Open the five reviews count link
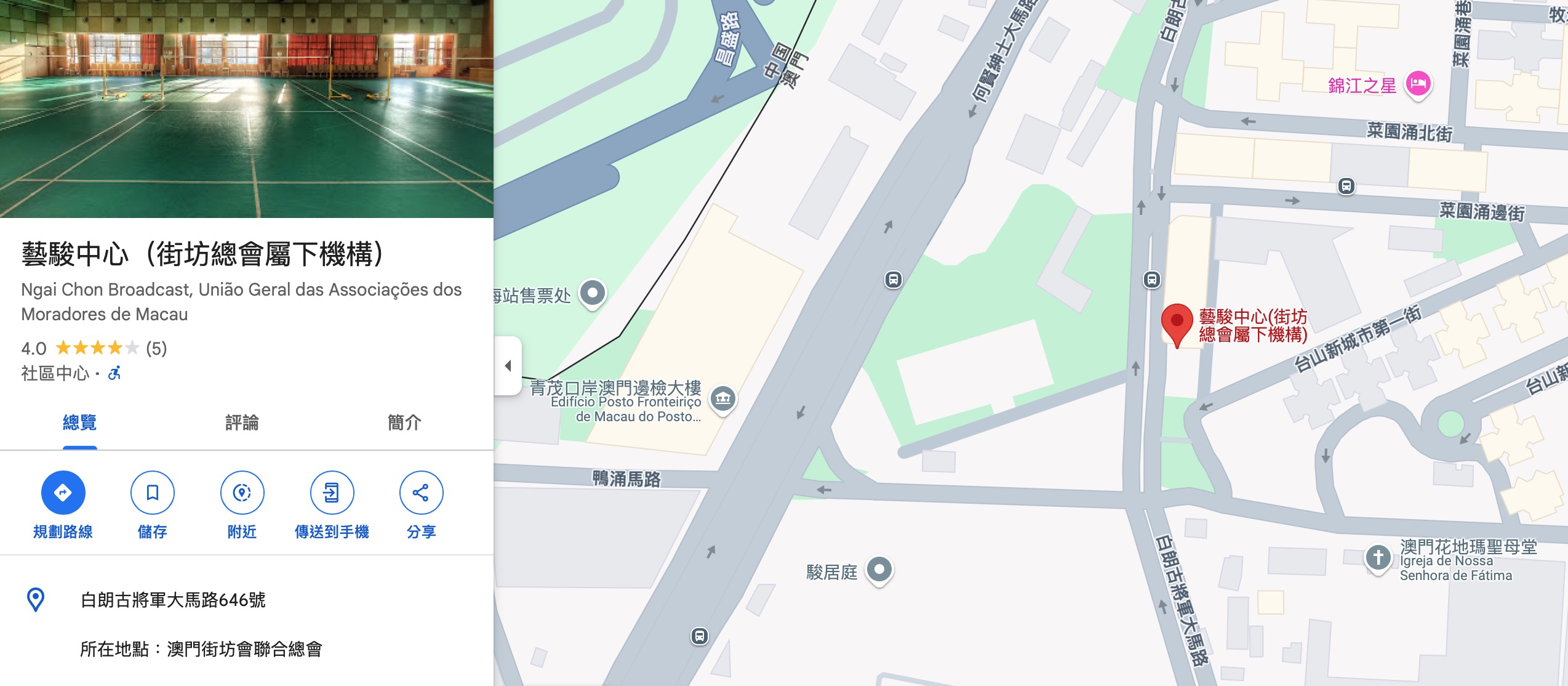Image resolution: width=1568 pixels, height=686 pixels. tap(156, 349)
